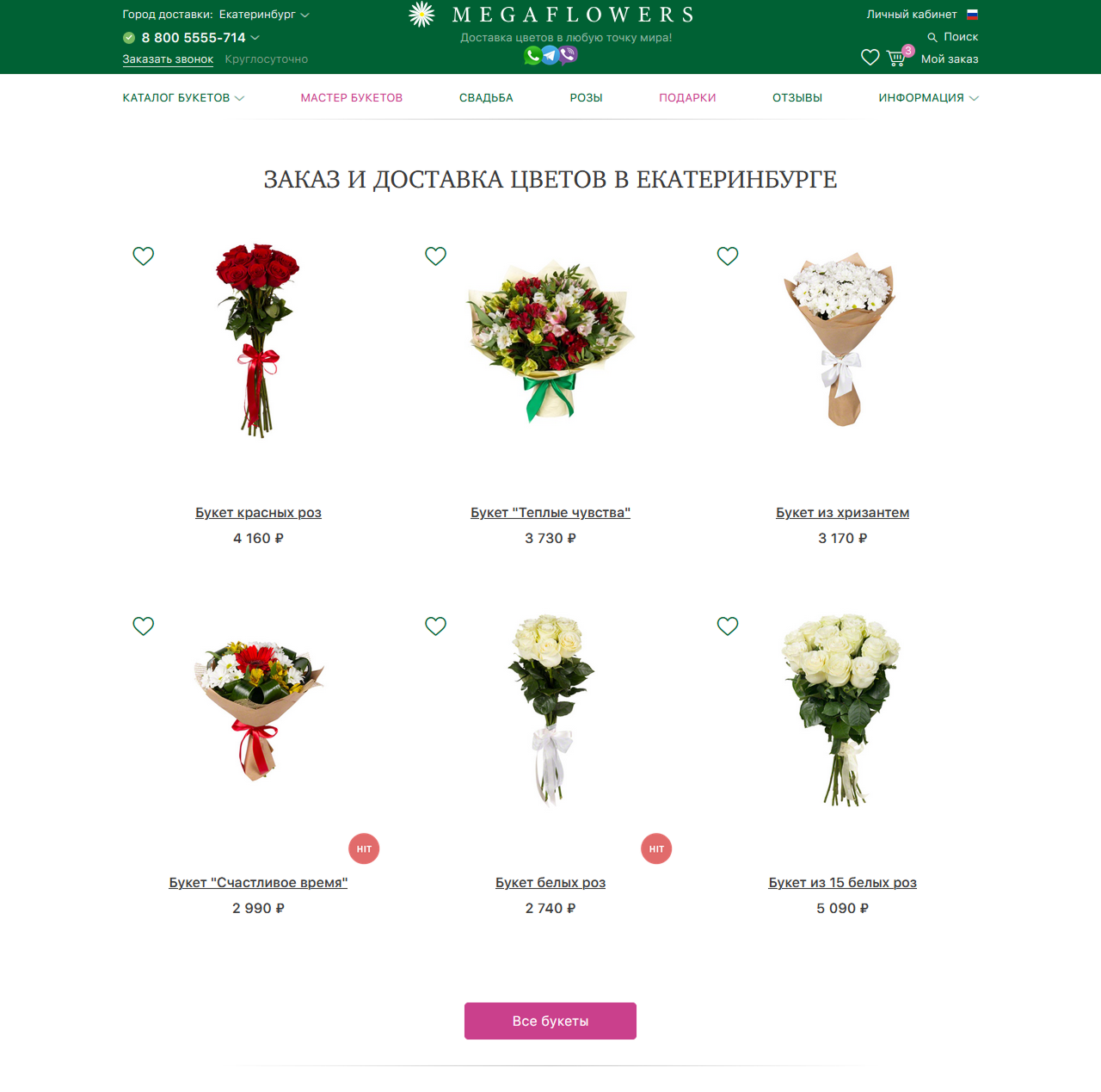
Task: Open the СВАДЬБА menu item
Action: pos(486,98)
